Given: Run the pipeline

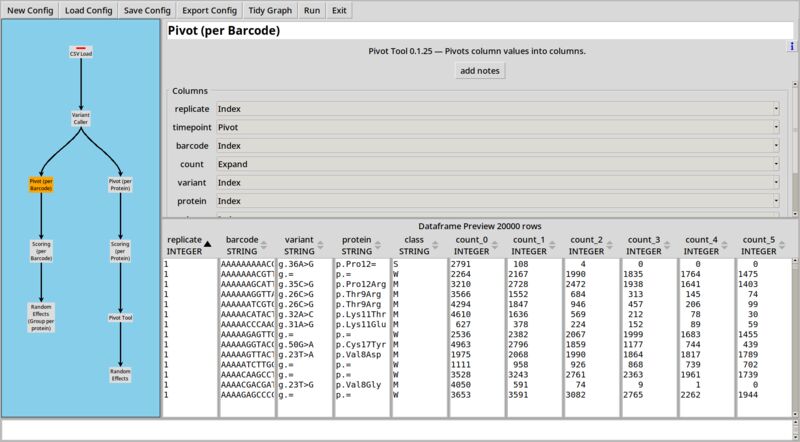Looking at the screenshot, I should coord(312,10).
